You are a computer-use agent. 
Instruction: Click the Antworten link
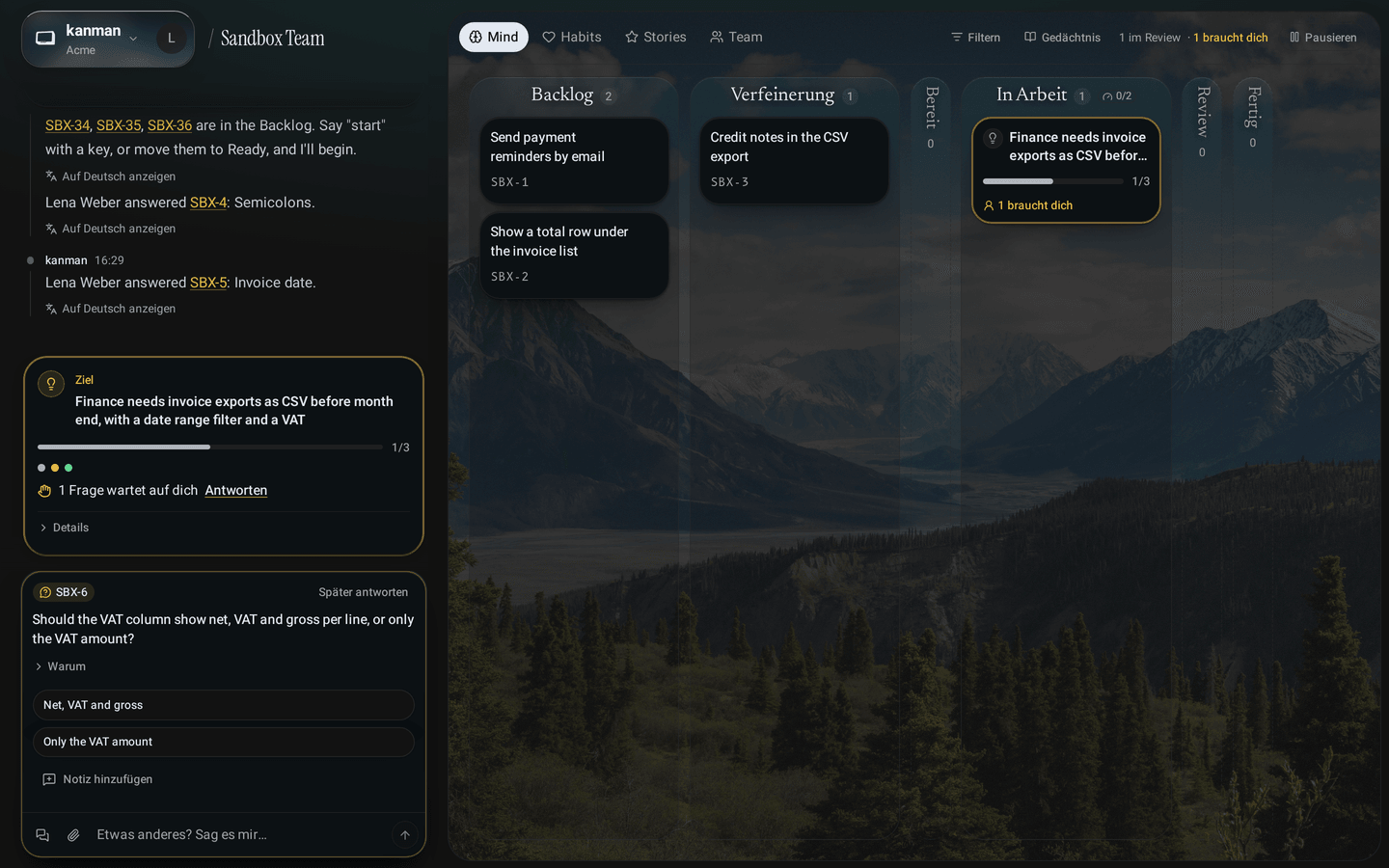[x=236, y=490]
